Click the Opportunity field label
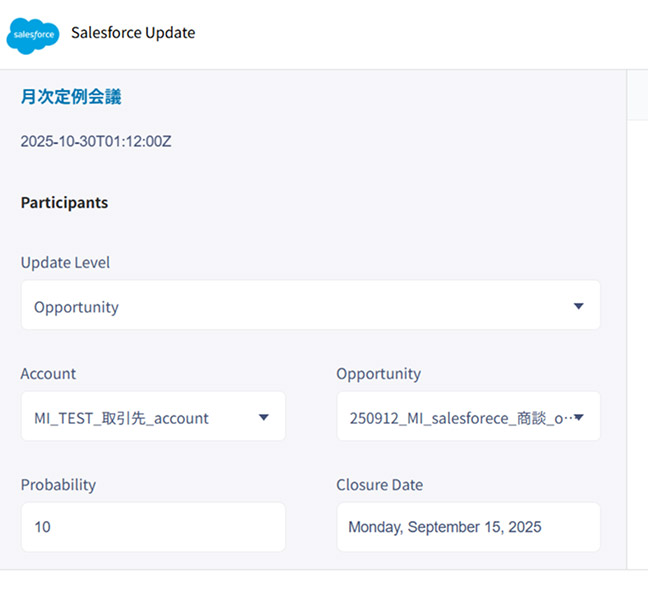This screenshot has height=608, width=648. (378, 373)
